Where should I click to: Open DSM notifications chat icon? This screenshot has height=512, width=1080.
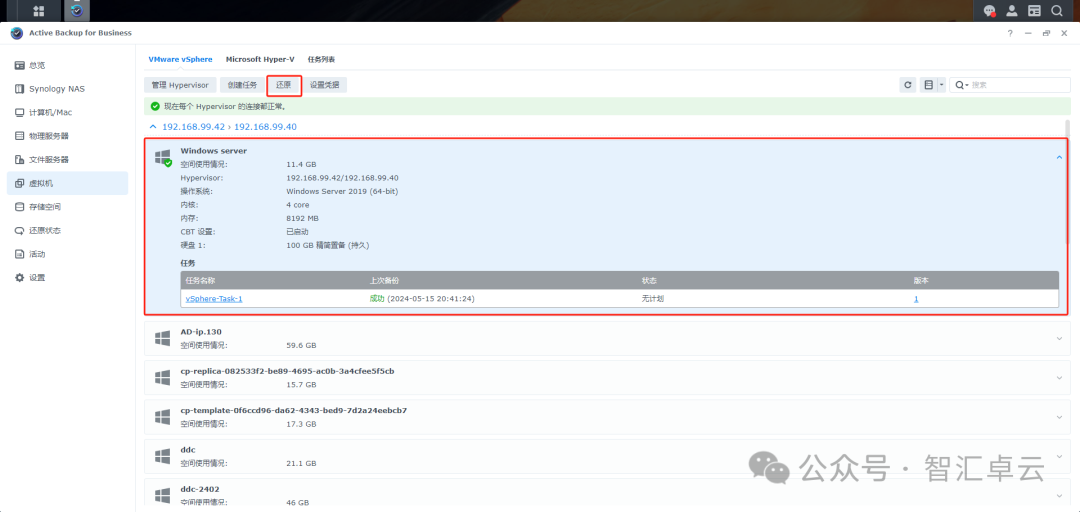990,11
